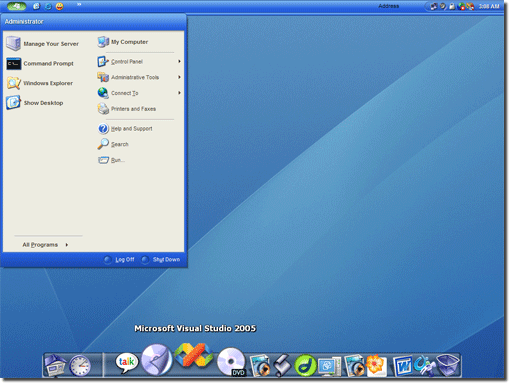Launch the orange flower dock icon
The height and width of the screenshot is (384, 510).
pyautogui.click(x=376, y=365)
